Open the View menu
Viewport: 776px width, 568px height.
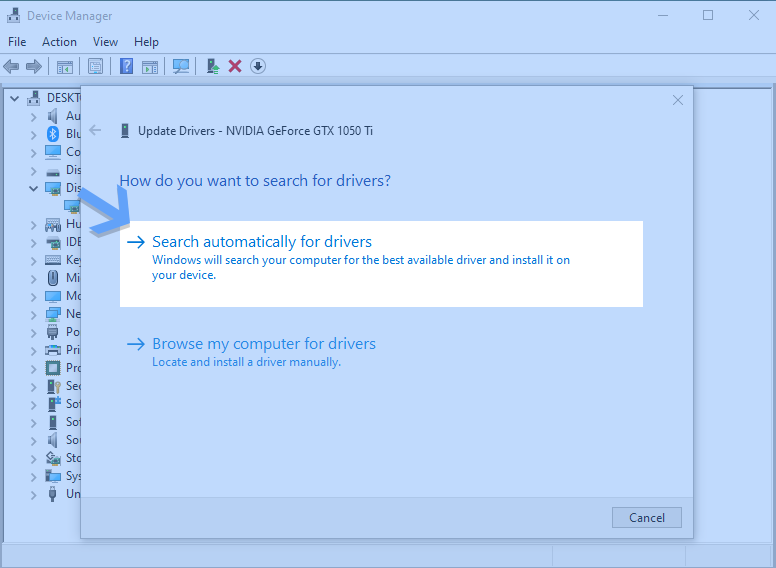click(x=105, y=42)
